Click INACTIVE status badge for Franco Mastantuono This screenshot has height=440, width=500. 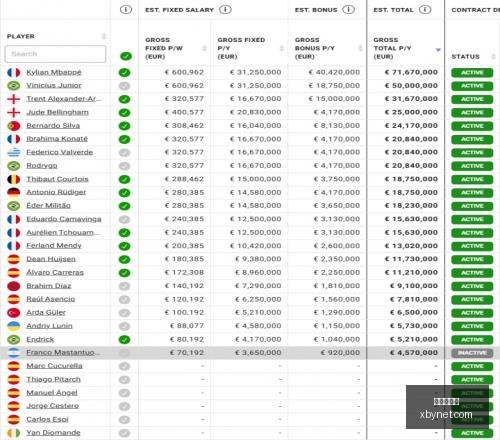click(x=472, y=353)
